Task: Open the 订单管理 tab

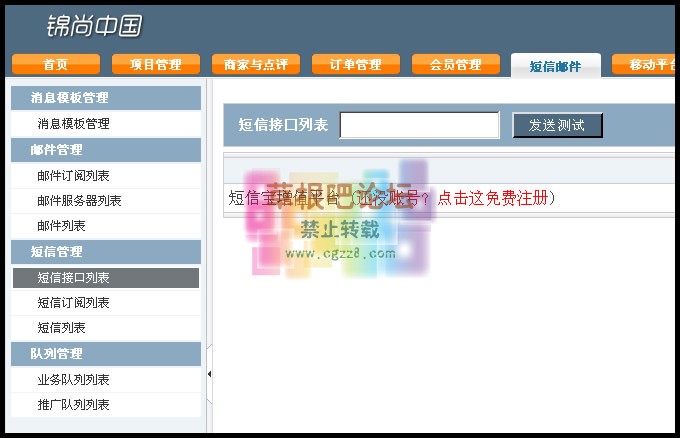Action: pyautogui.click(x=356, y=65)
